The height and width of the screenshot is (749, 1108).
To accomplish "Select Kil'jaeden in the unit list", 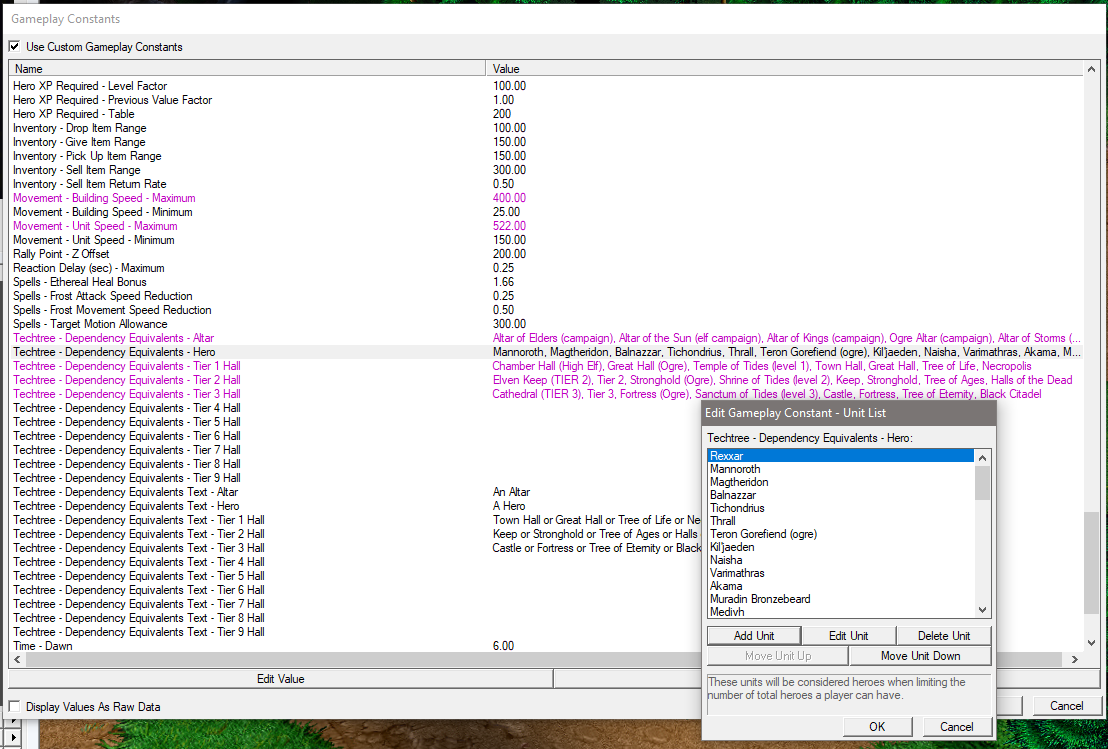I will tap(841, 547).
